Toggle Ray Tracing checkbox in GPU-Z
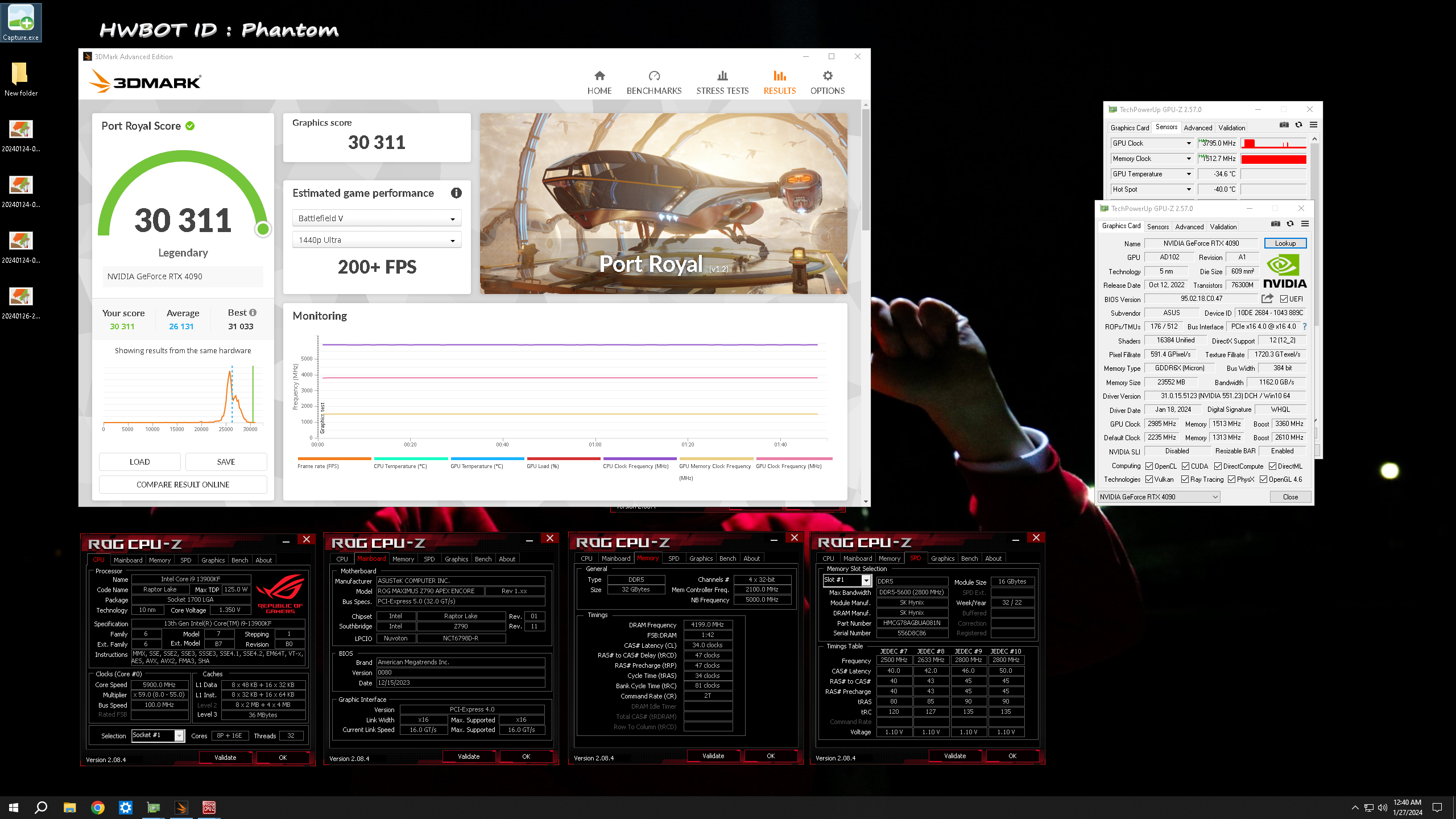Screen dimensions: 1456x819 tap(1185, 479)
